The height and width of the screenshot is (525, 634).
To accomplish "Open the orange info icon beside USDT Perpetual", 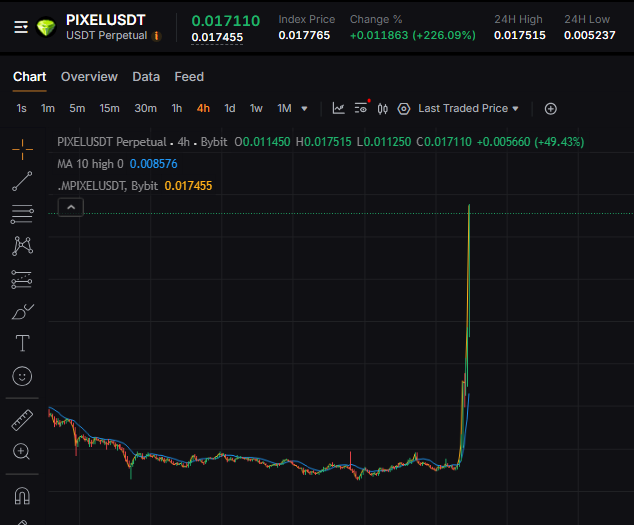I will tap(156, 36).
